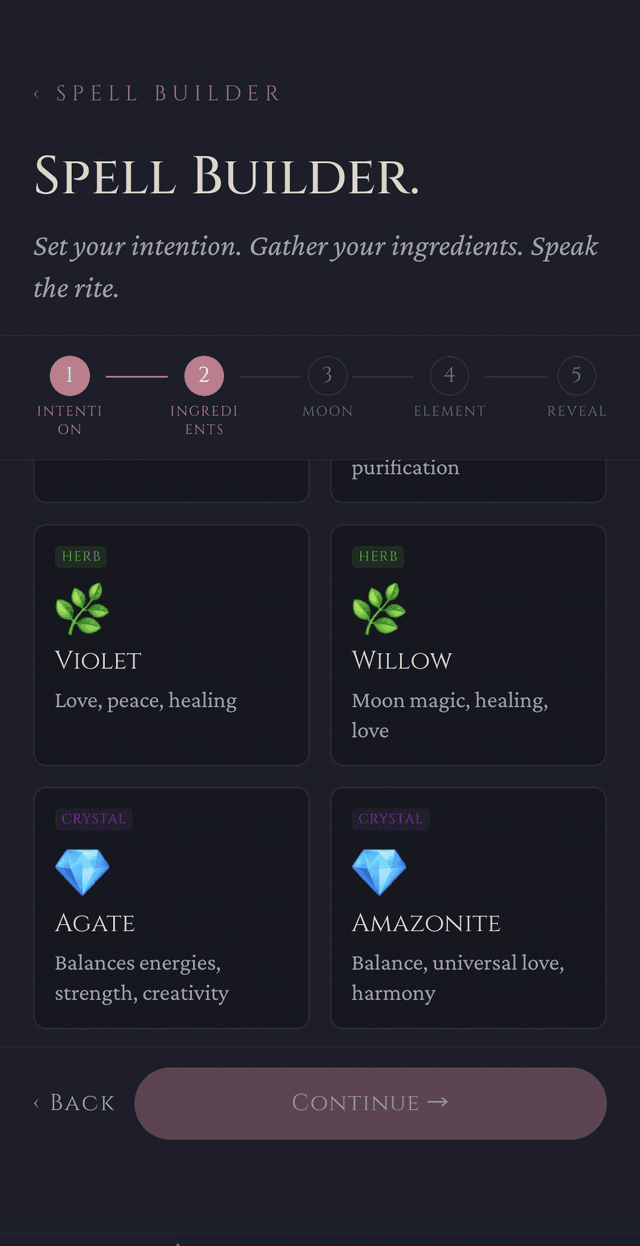This screenshot has height=1246, width=640.
Task: Click the CRYSTAL badge on the Amazonite card
Action: (x=391, y=819)
